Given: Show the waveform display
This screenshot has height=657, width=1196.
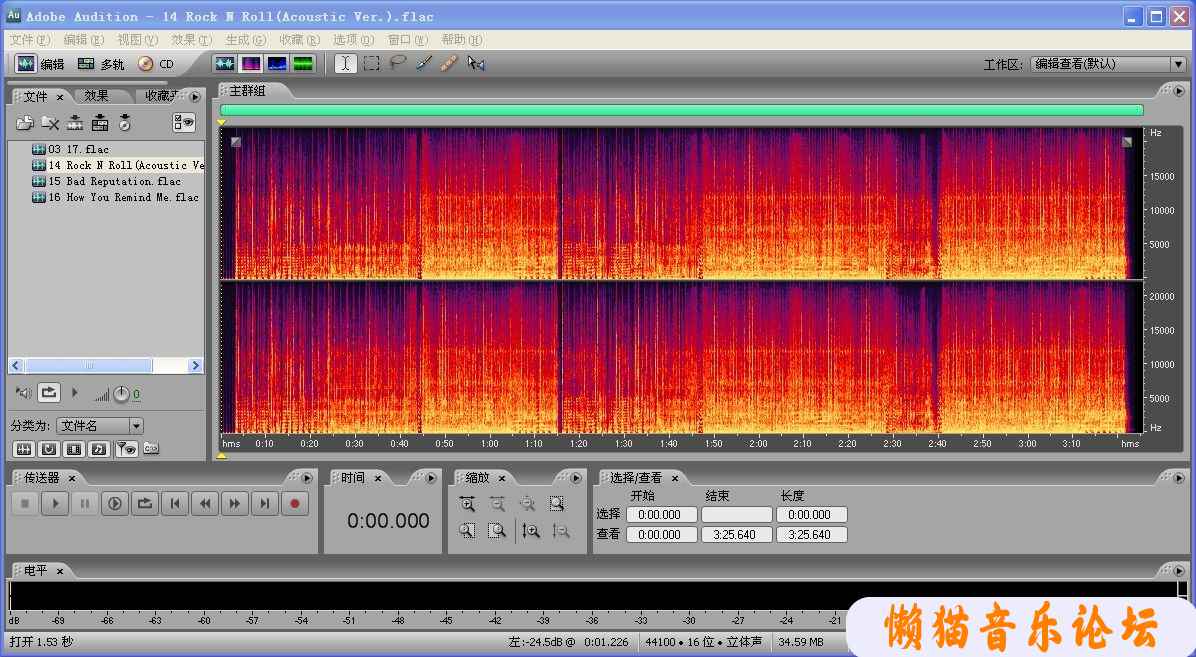Looking at the screenshot, I should 224,64.
